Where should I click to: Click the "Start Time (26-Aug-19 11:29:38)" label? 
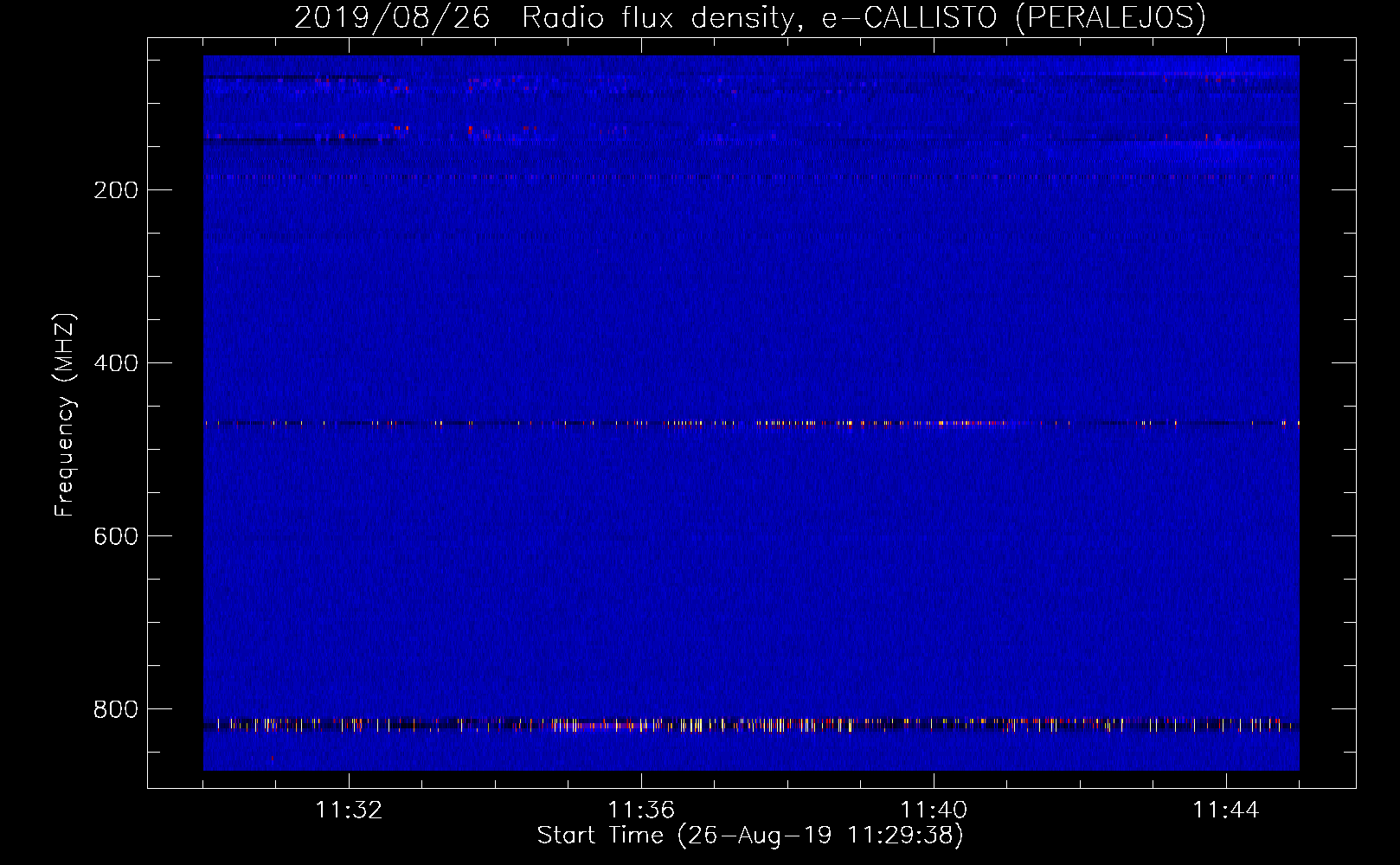750,836
